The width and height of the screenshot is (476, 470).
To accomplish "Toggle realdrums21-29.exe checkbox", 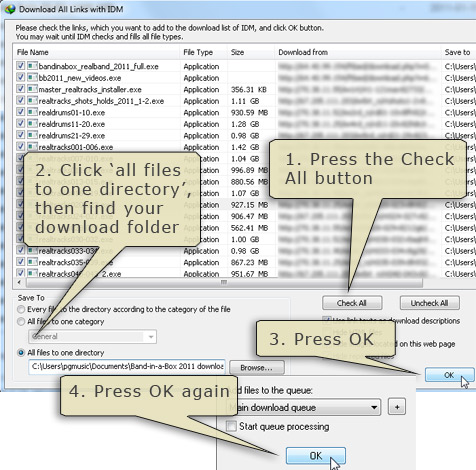I will click(x=21, y=135).
